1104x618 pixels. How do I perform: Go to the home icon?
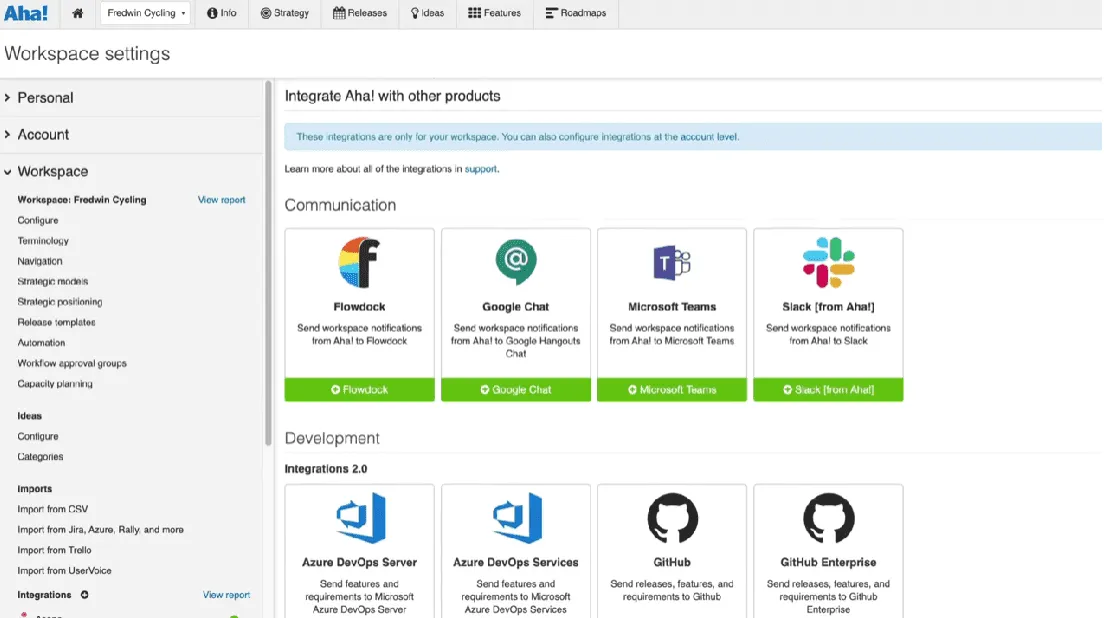77,13
